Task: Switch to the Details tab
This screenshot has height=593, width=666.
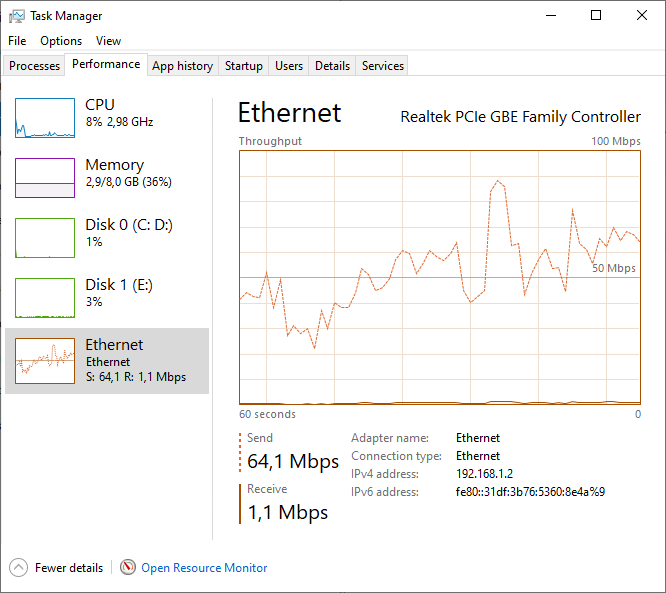Action: point(332,66)
